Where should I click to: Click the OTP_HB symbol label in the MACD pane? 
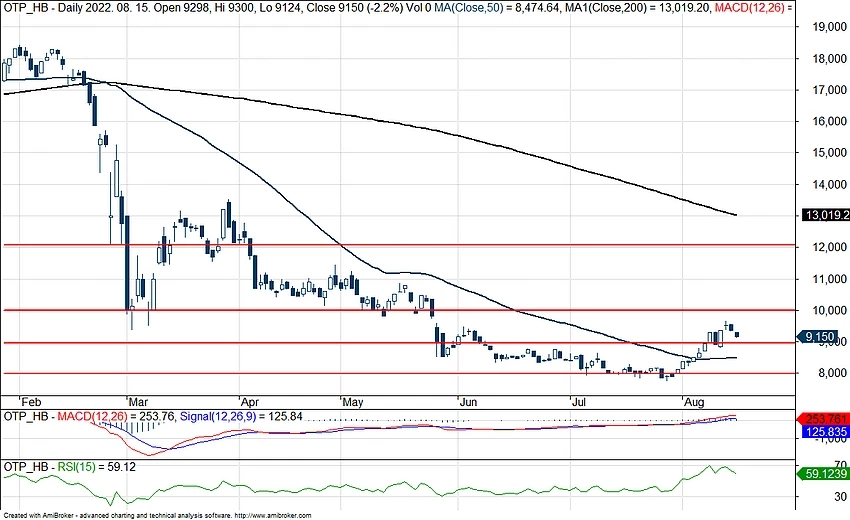point(25,415)
